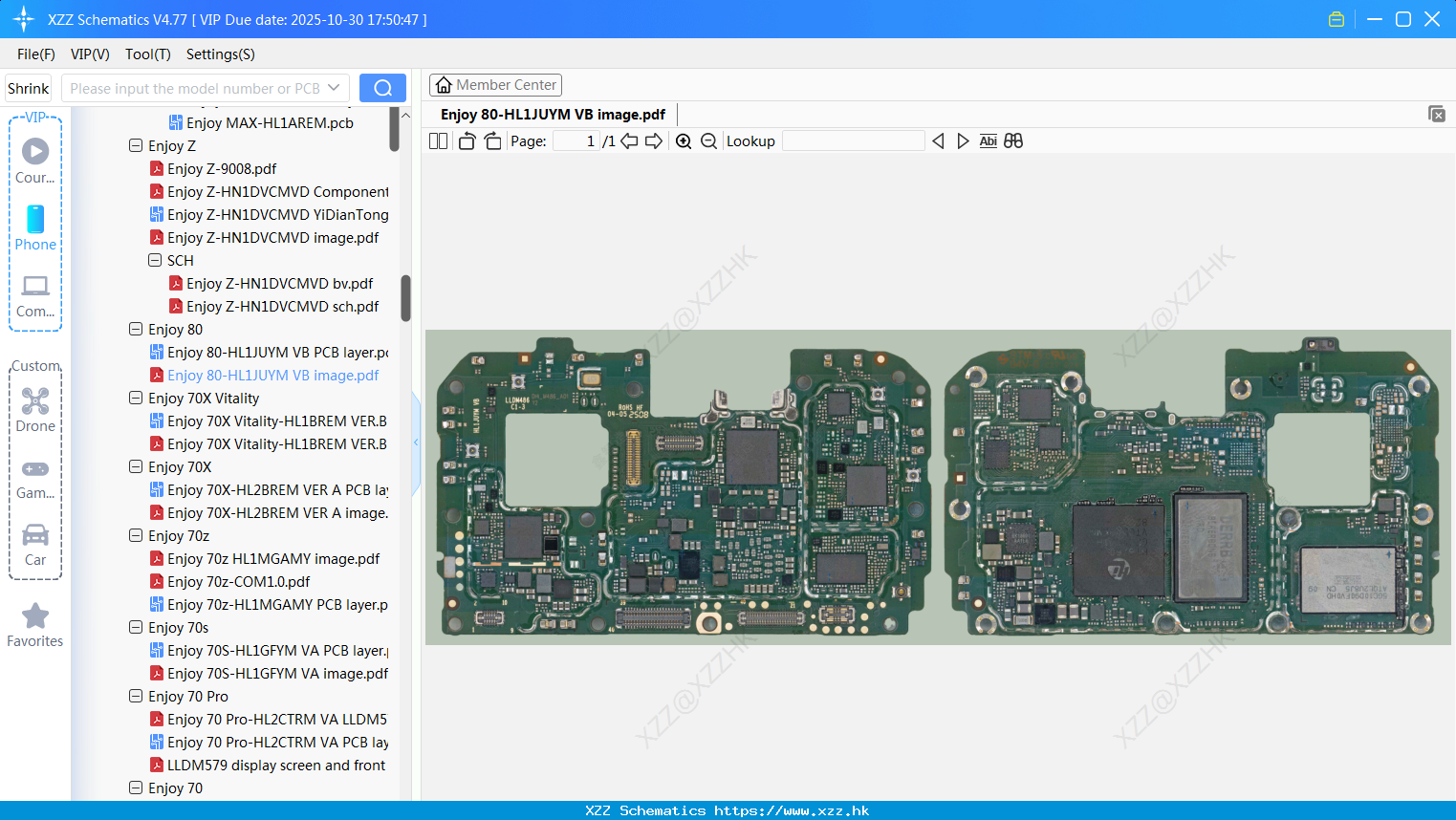Rotate the page clockwise

coord(492,141)
